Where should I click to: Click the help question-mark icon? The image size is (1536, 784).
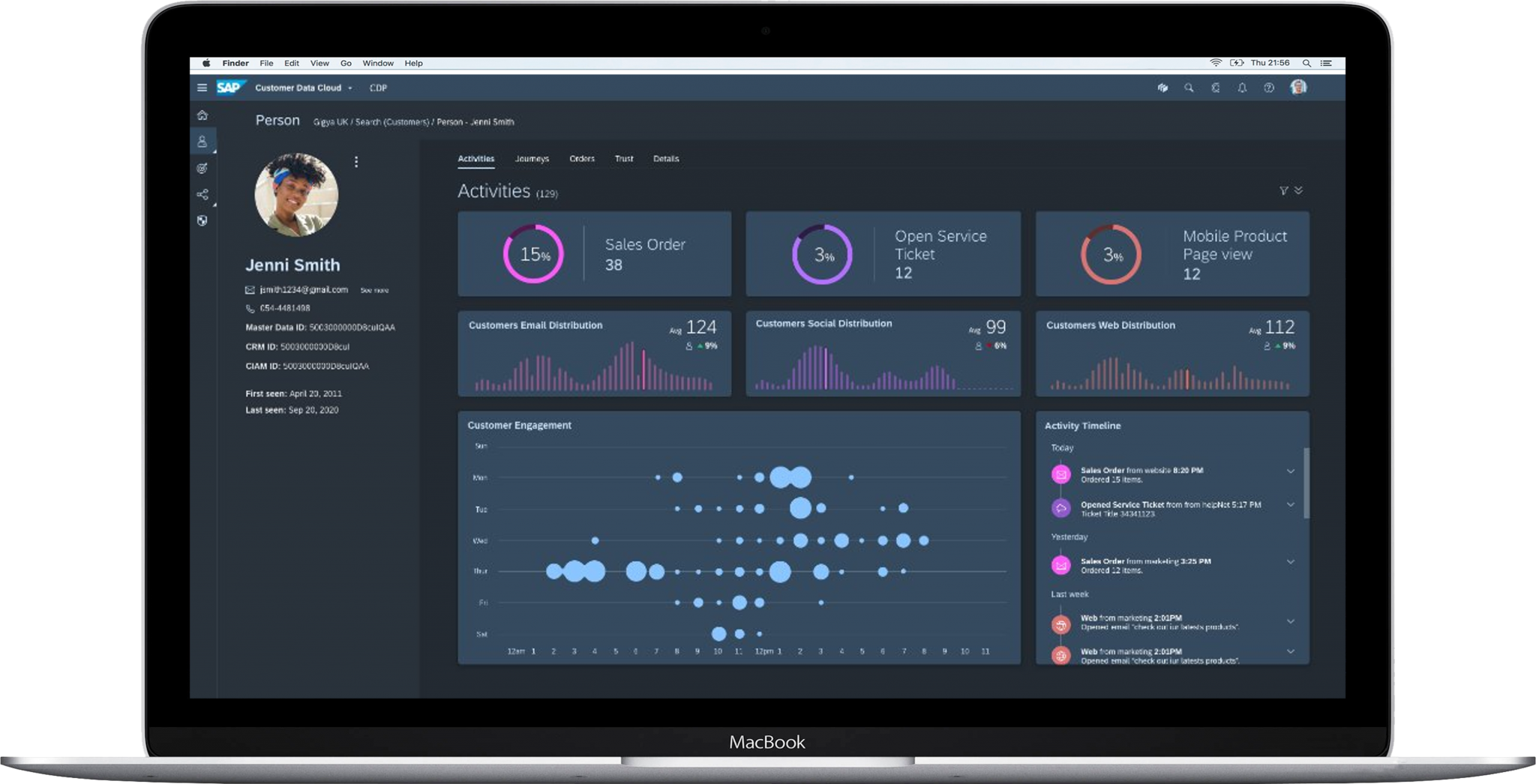coord(1267,88)
